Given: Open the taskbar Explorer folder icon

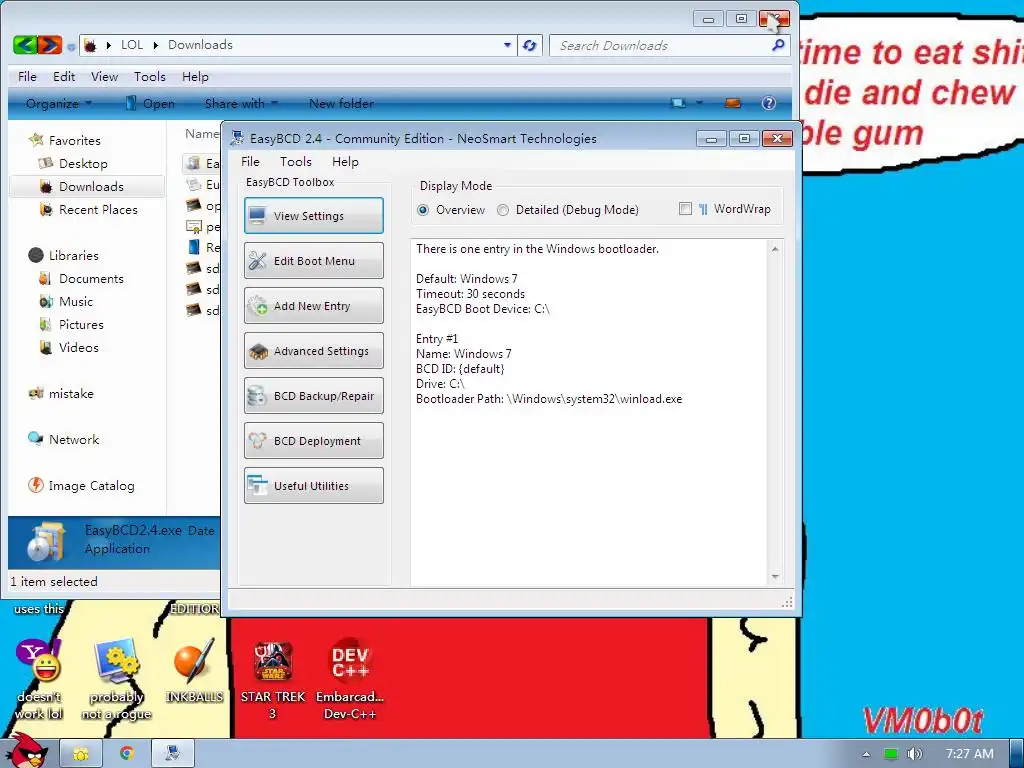Looking at the screenshot, I should tap(81, 754).
